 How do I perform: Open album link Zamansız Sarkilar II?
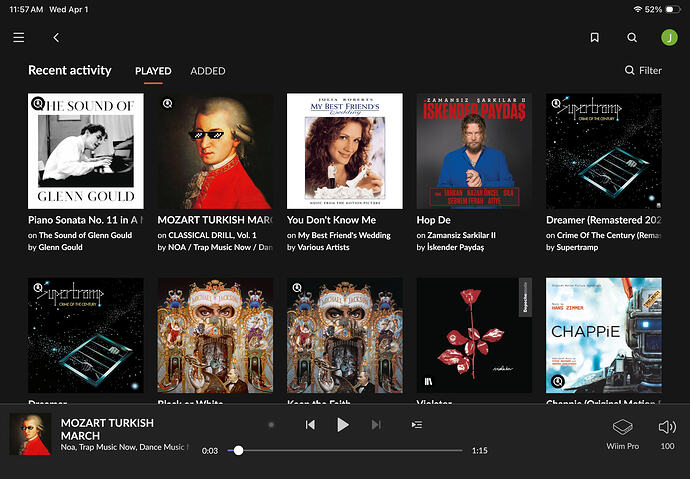(x=461, y=235)
